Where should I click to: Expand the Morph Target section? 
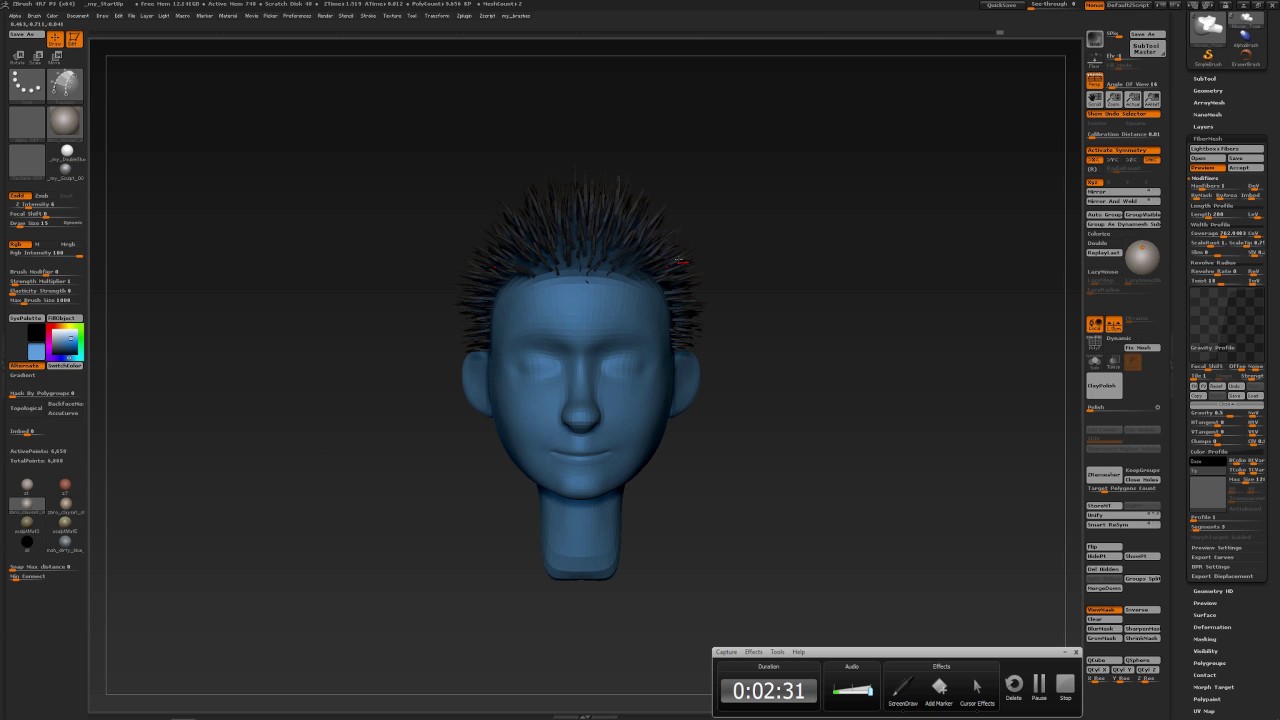pyautogui.click(x=1213, y=687)
